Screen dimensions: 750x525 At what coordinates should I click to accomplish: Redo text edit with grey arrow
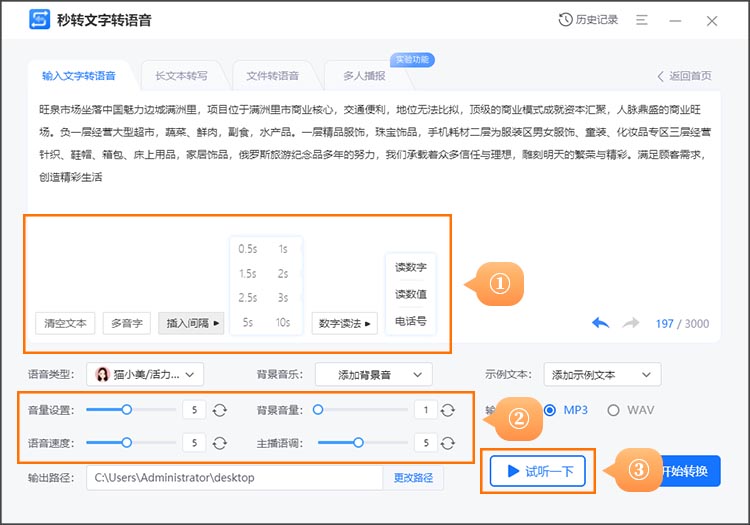(x=630, y=323)
